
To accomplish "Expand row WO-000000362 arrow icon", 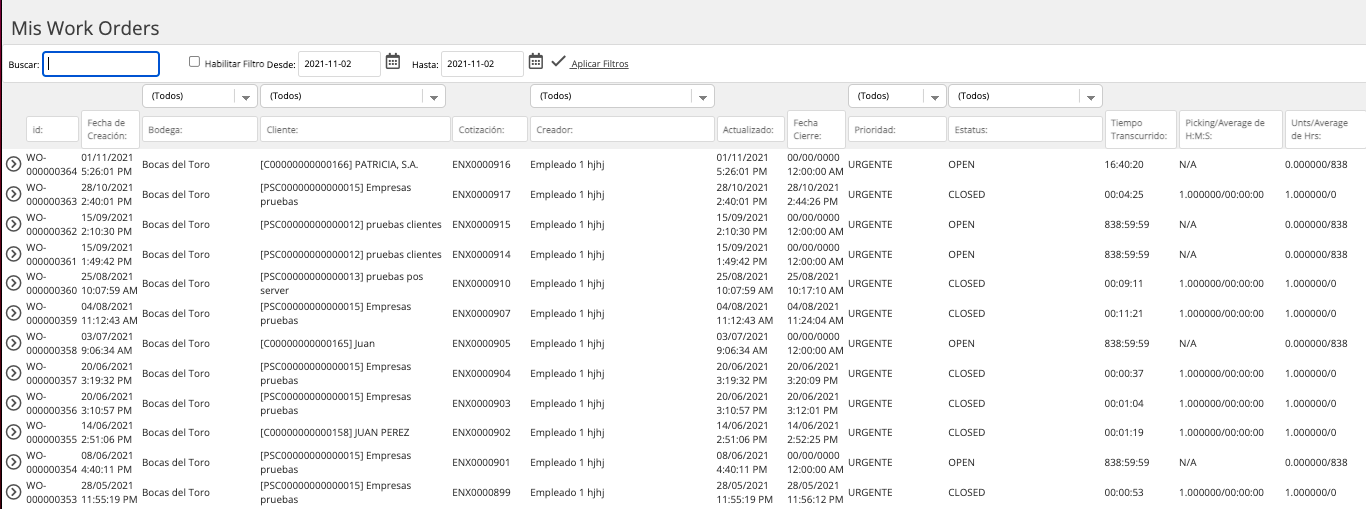I will (x=13, y=224).
